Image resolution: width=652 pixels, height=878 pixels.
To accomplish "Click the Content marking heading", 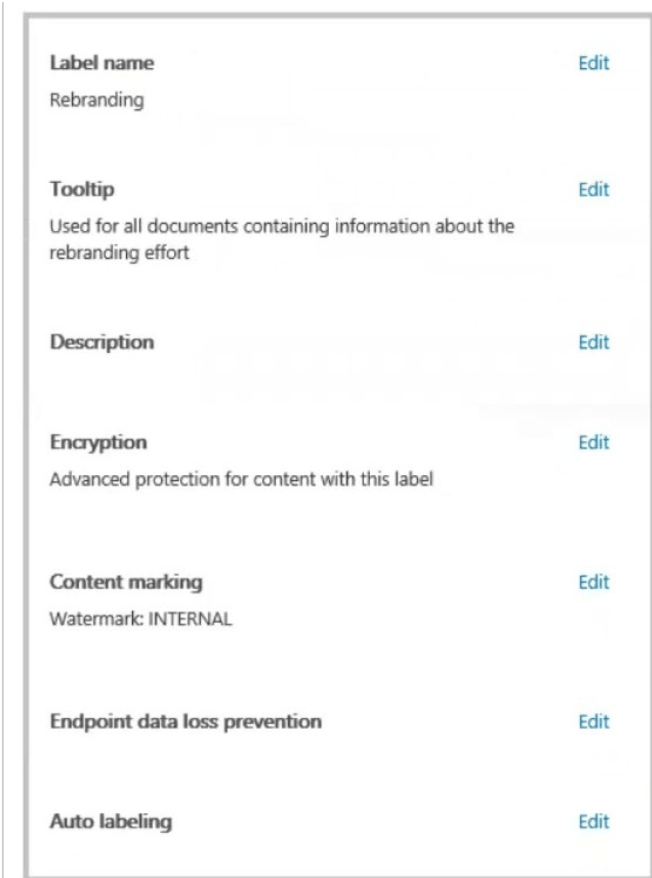I will pos(118,582).
